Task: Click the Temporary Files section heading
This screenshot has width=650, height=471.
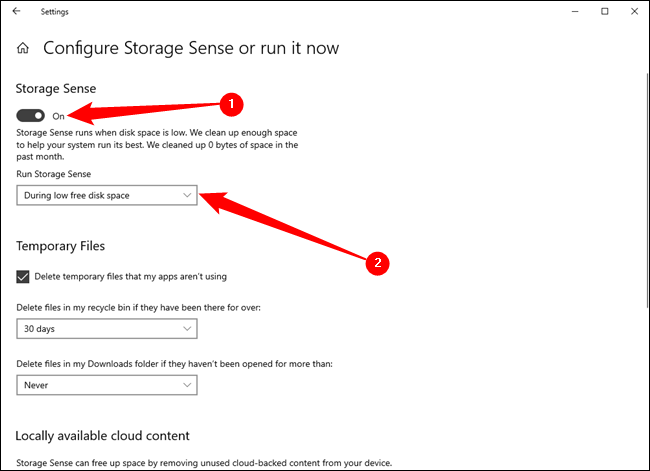Action: 61,246
